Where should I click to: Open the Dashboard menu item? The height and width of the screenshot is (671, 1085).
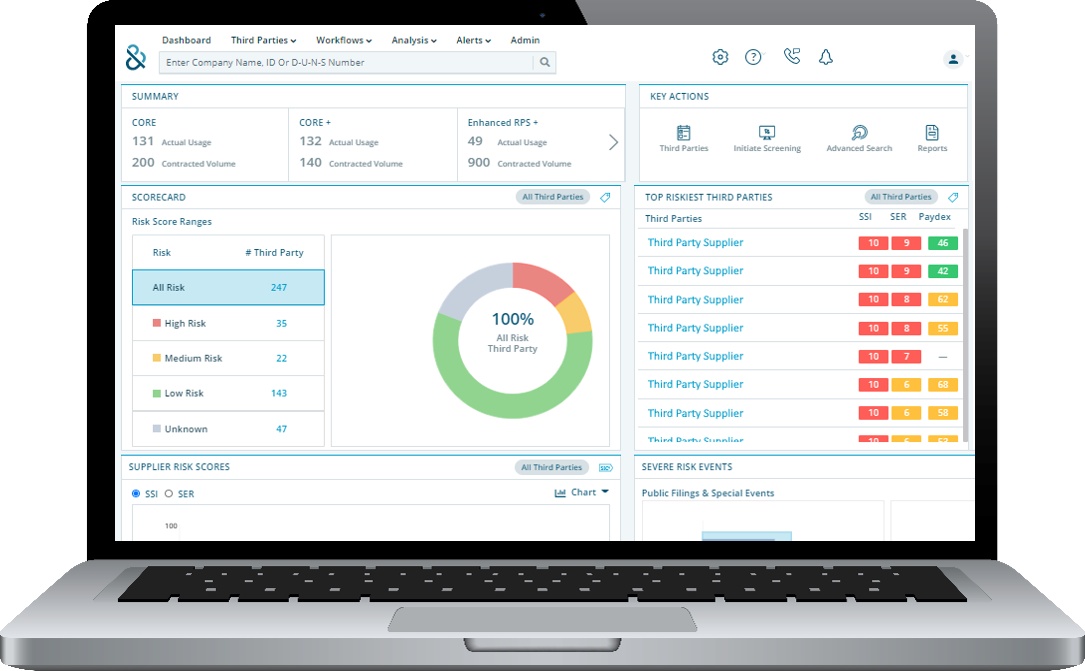pyautogui.click(x=186, y=40)
